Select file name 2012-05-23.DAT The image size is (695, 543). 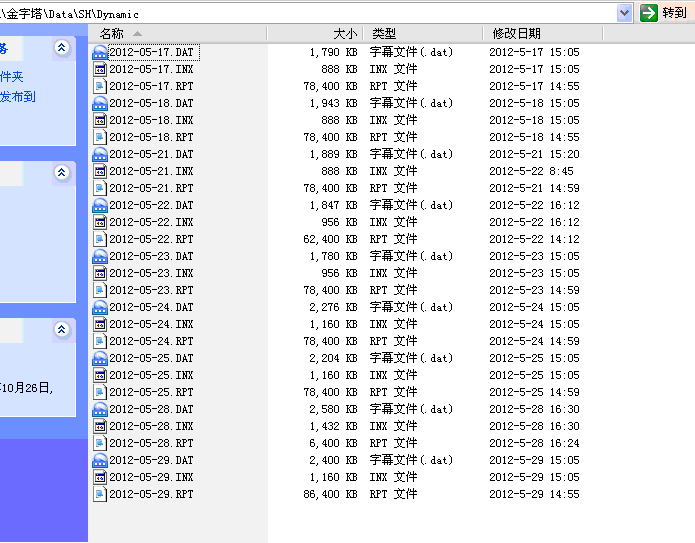152,256
